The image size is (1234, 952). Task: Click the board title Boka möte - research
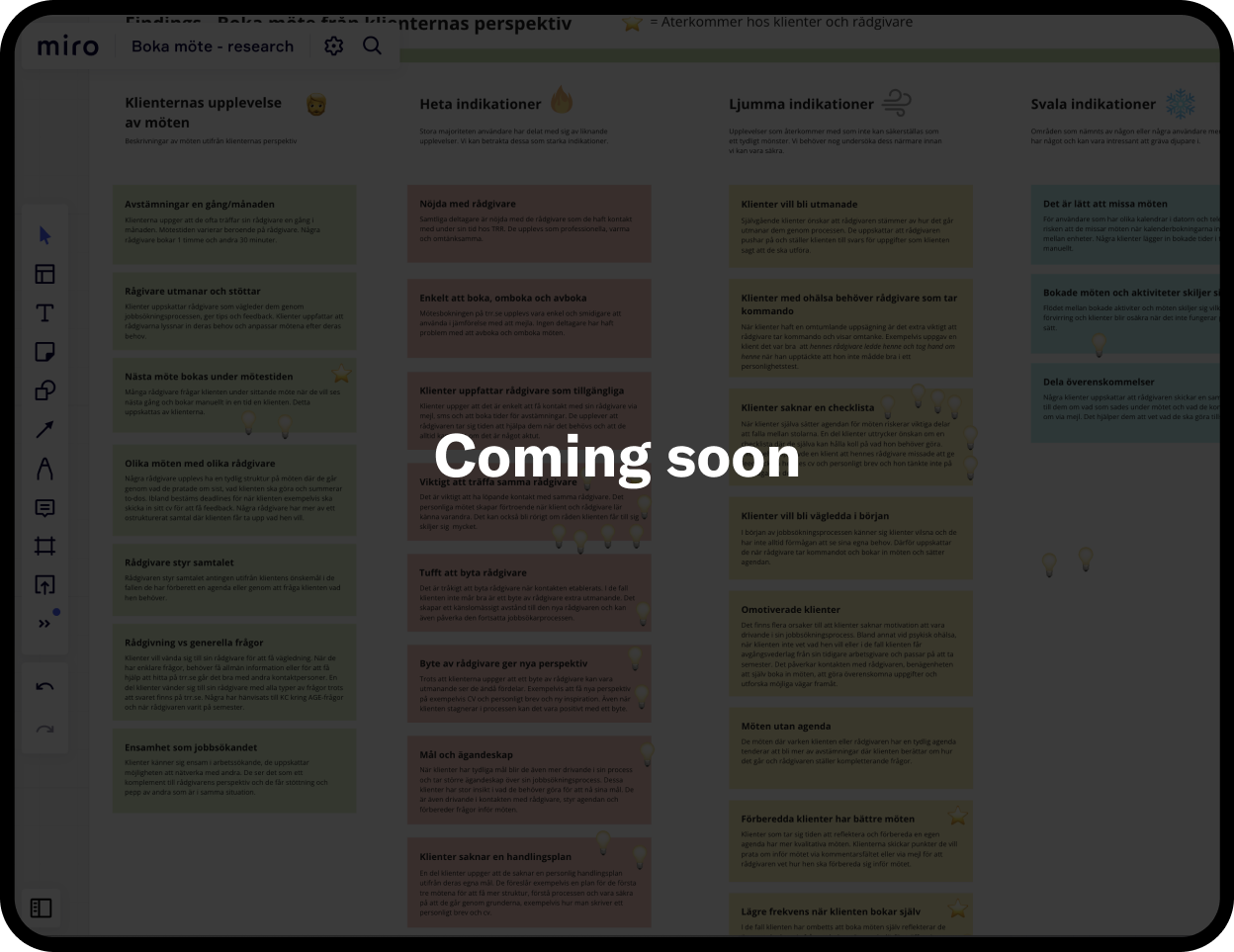(213, 46)
